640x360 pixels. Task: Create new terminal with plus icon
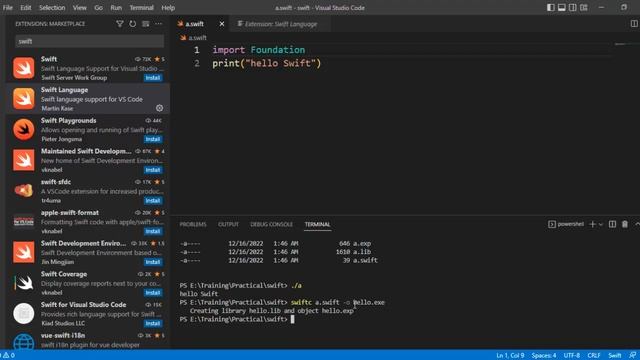pyautogui.click(x=593, y=224)
